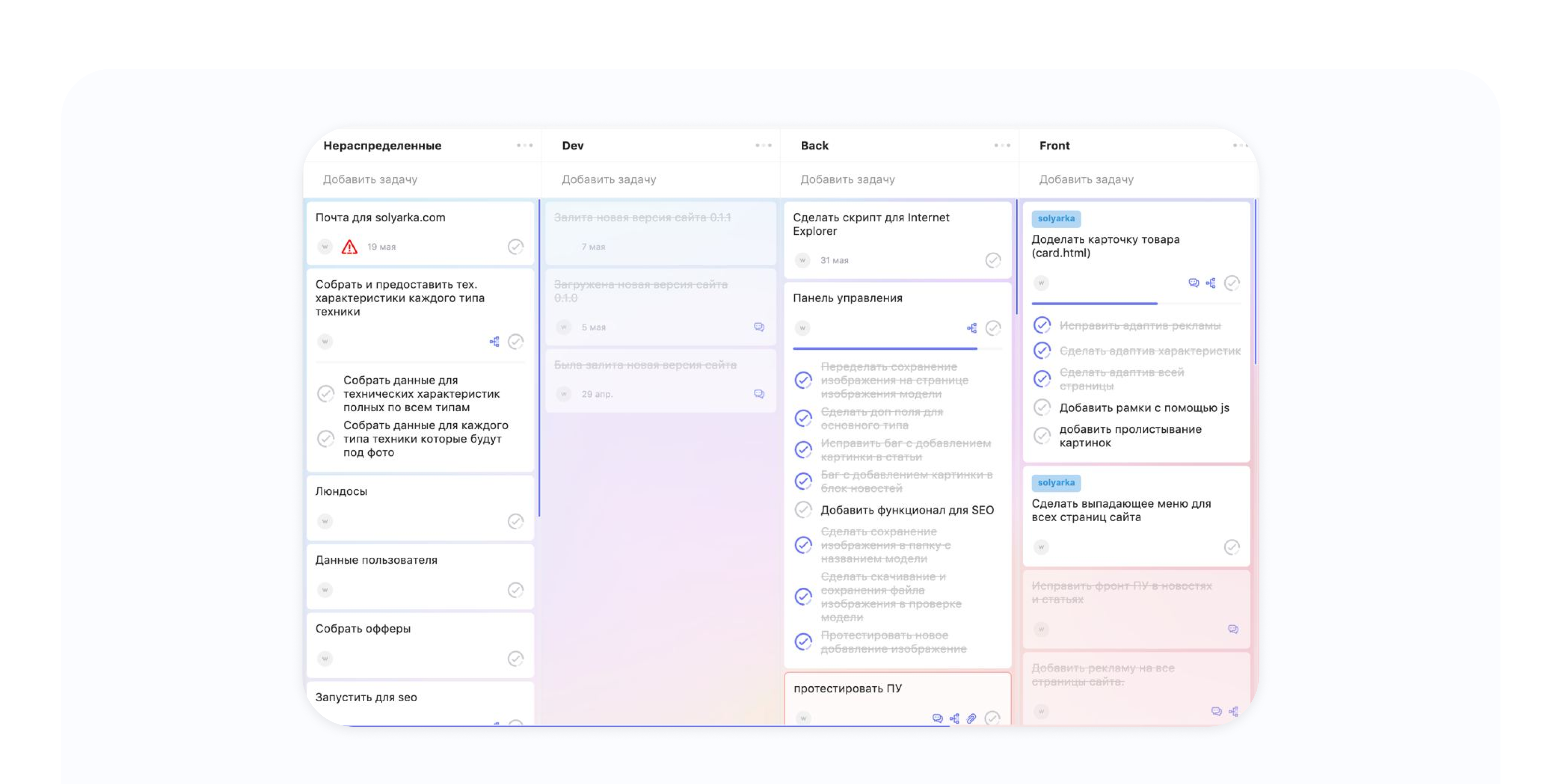Screen dimensions: 1563x784
Task: Open three-dot menu of Back column
Action: pos(1002,146)
